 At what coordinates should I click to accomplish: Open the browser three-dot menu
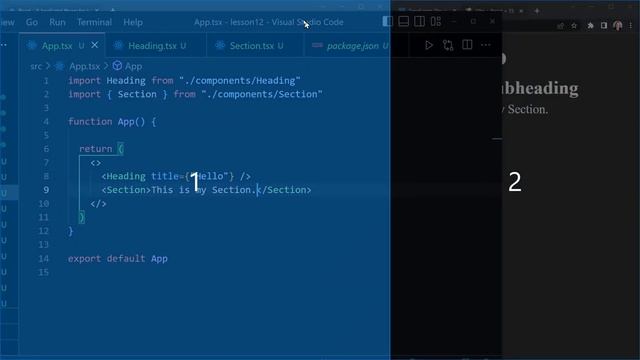[x=631, y=26]
